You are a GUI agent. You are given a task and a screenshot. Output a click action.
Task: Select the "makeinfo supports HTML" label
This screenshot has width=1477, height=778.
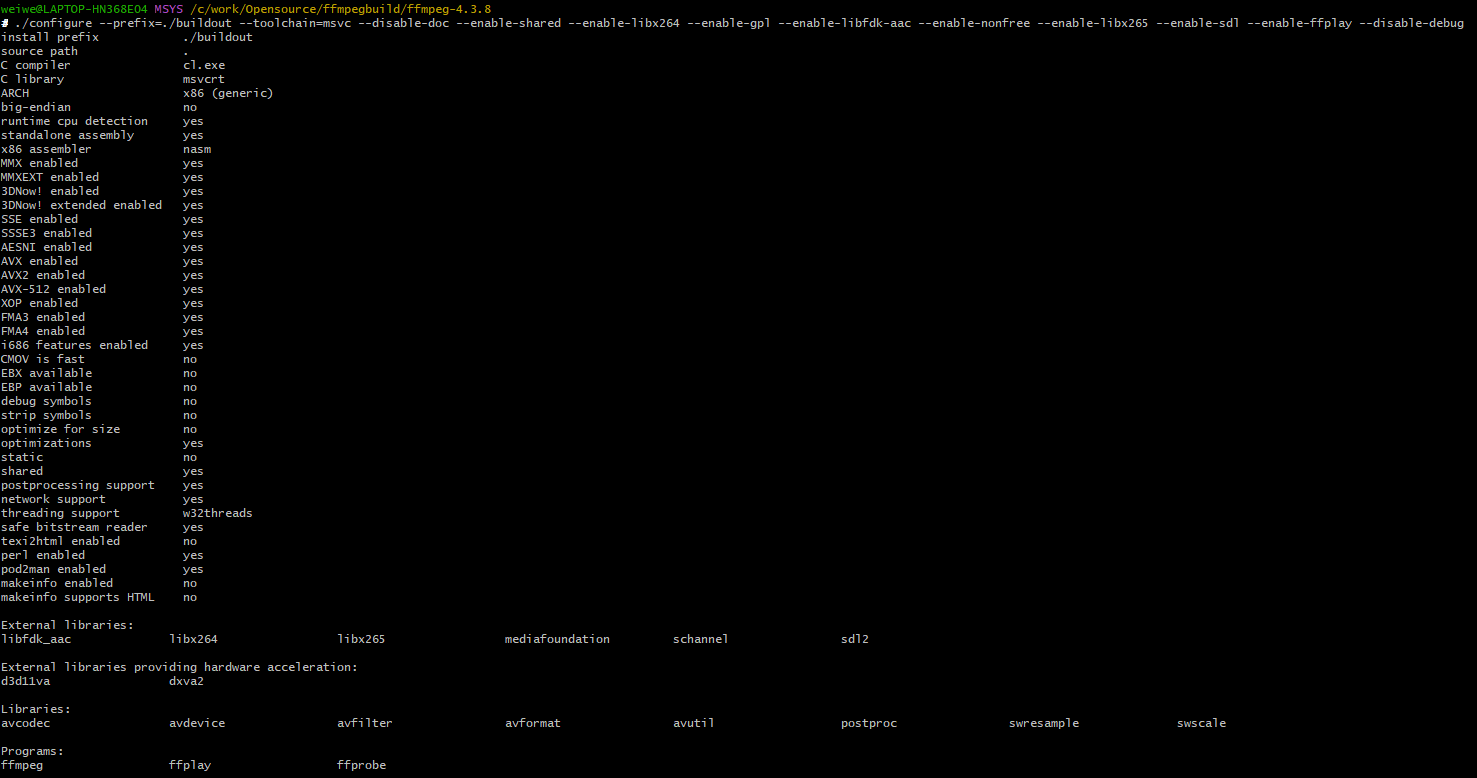pyautogui.click(x=78, y=597)
